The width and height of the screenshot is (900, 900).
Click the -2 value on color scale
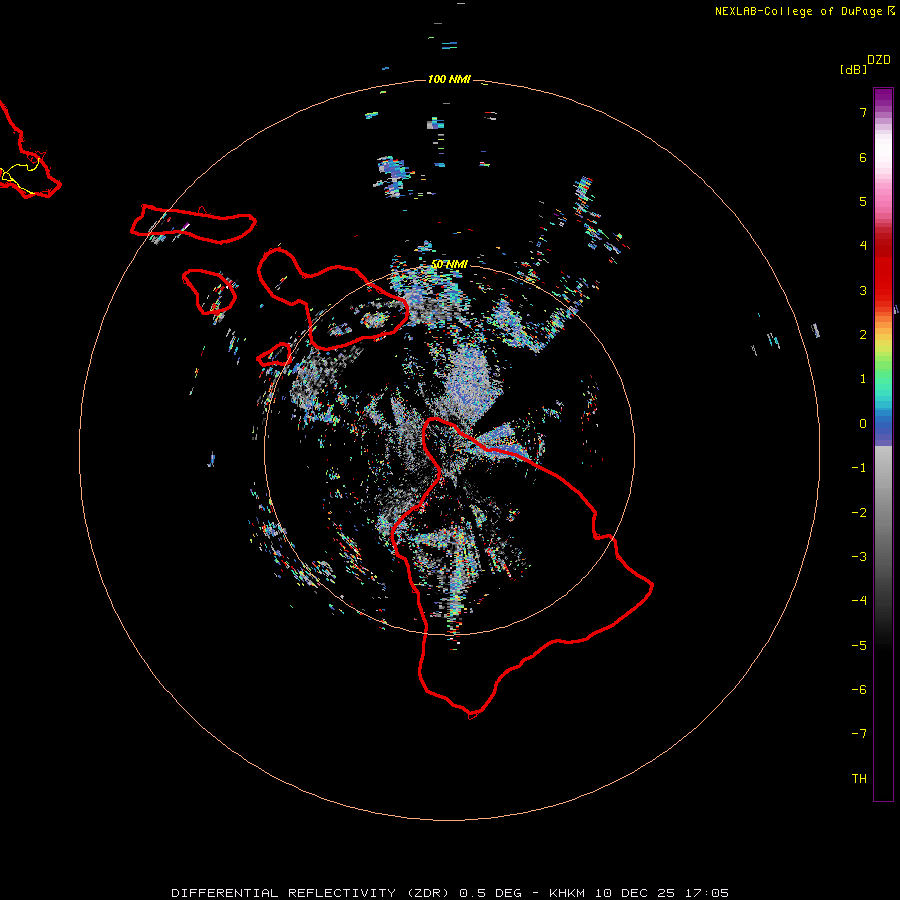[859, 513]
